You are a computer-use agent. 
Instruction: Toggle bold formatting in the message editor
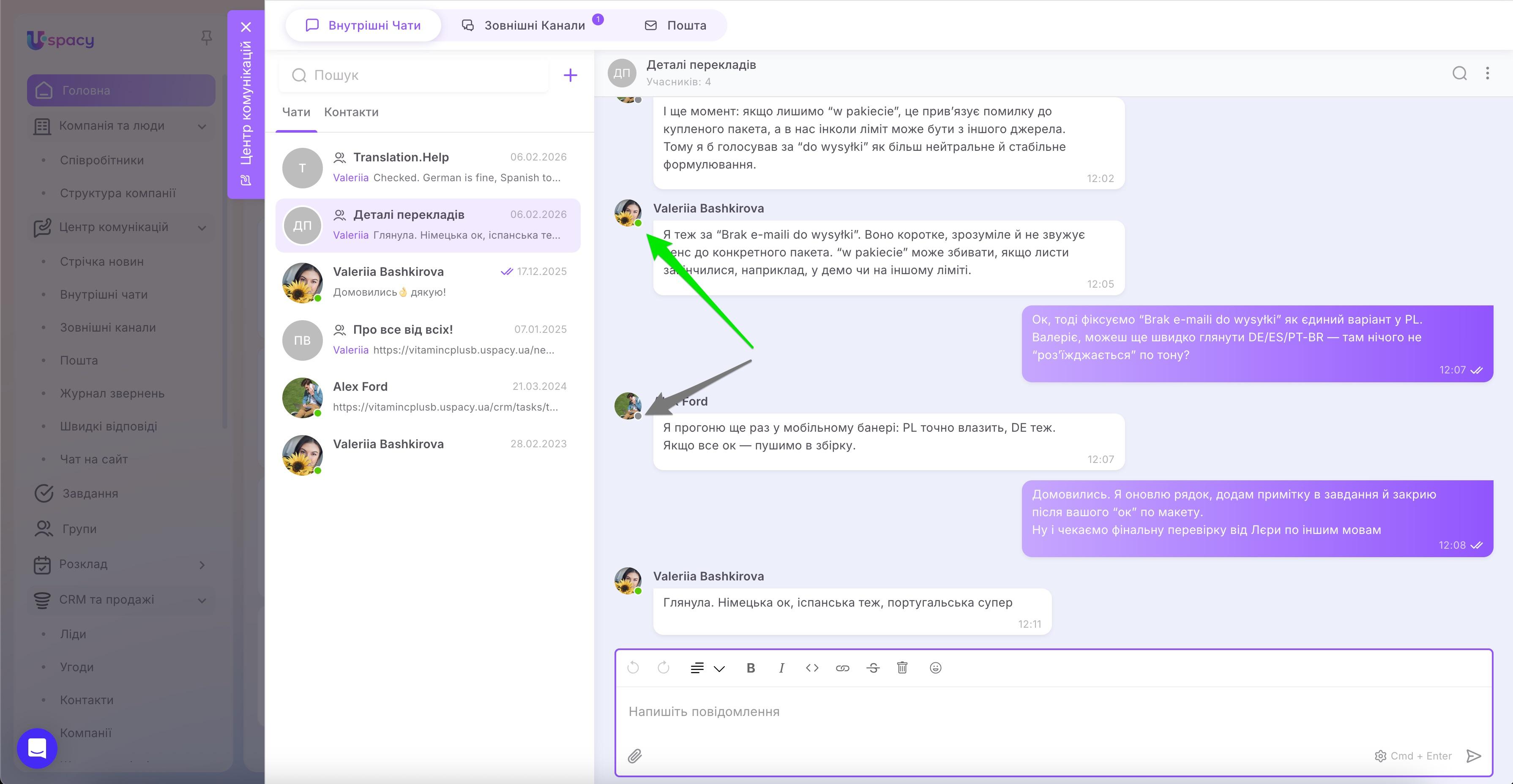pos(751,668)
